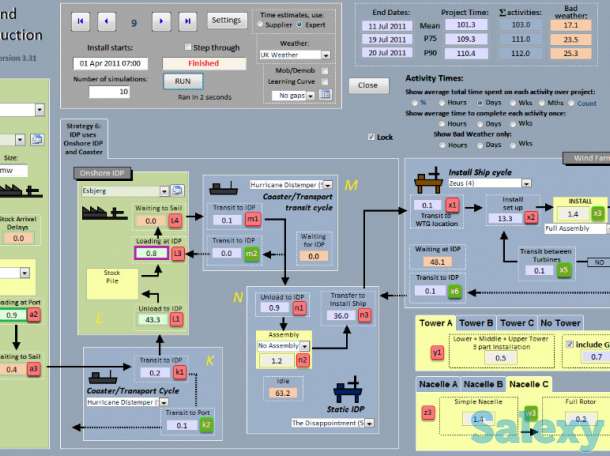Click Loading at IDP value 0.8
This screenshot has height=456, width=610.
[x=151, y=253]
